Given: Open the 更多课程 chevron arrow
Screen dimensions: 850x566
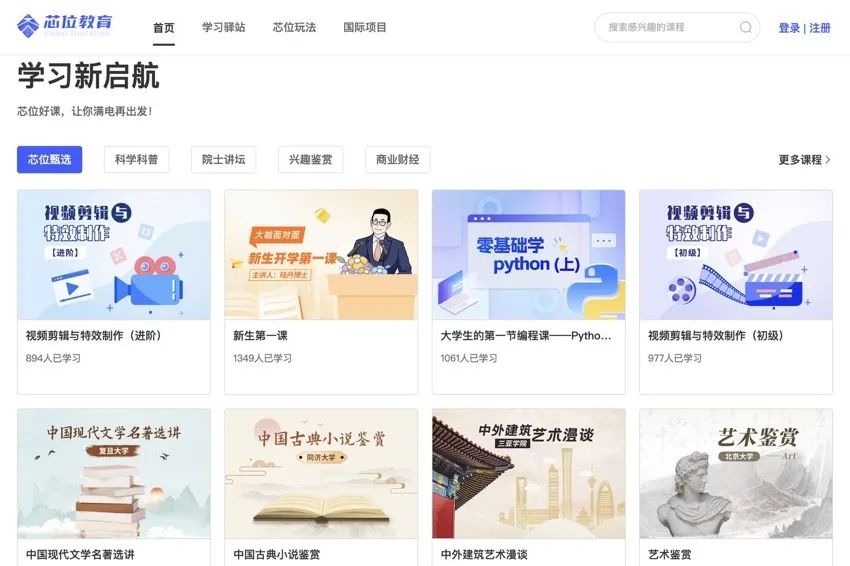Looking at the screenshot, I should (828, 160).
